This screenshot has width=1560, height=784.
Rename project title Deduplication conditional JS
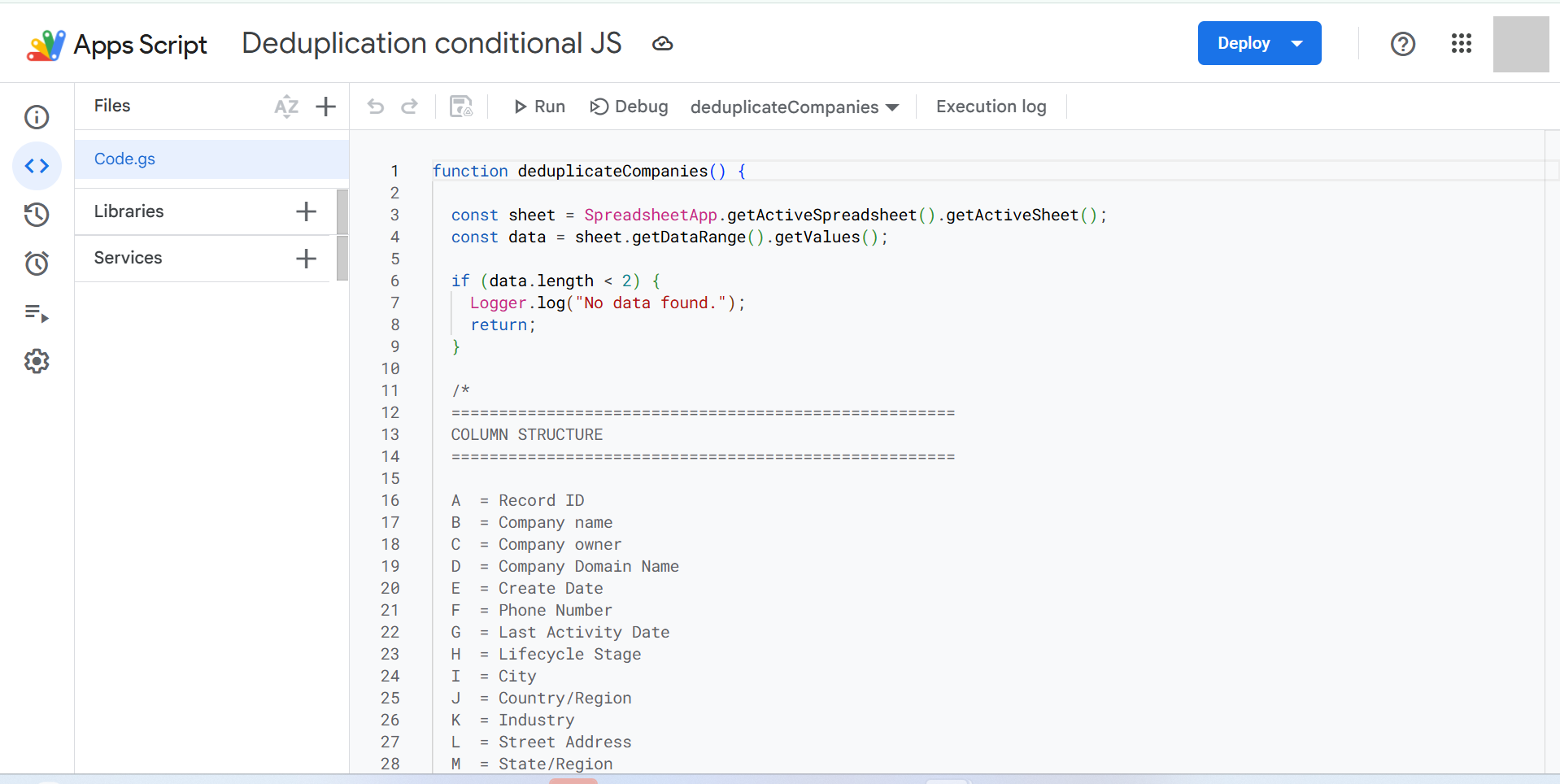[x=432, y=43]
